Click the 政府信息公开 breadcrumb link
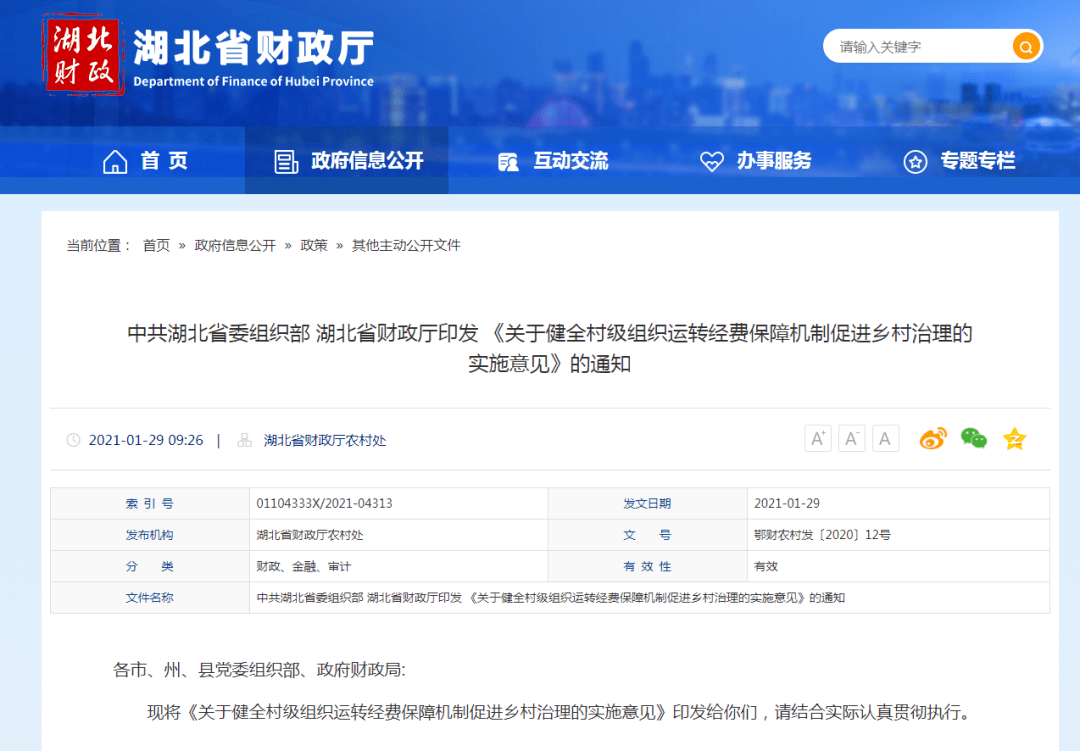1080x751 pixels. (x=235, y=245)
